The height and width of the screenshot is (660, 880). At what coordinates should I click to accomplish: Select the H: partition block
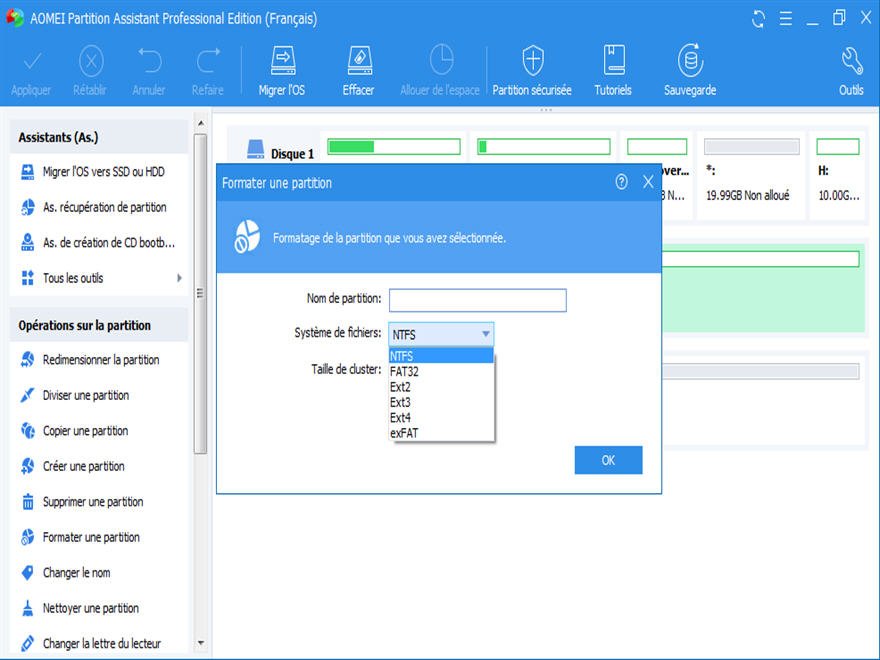tap(838, 175)
